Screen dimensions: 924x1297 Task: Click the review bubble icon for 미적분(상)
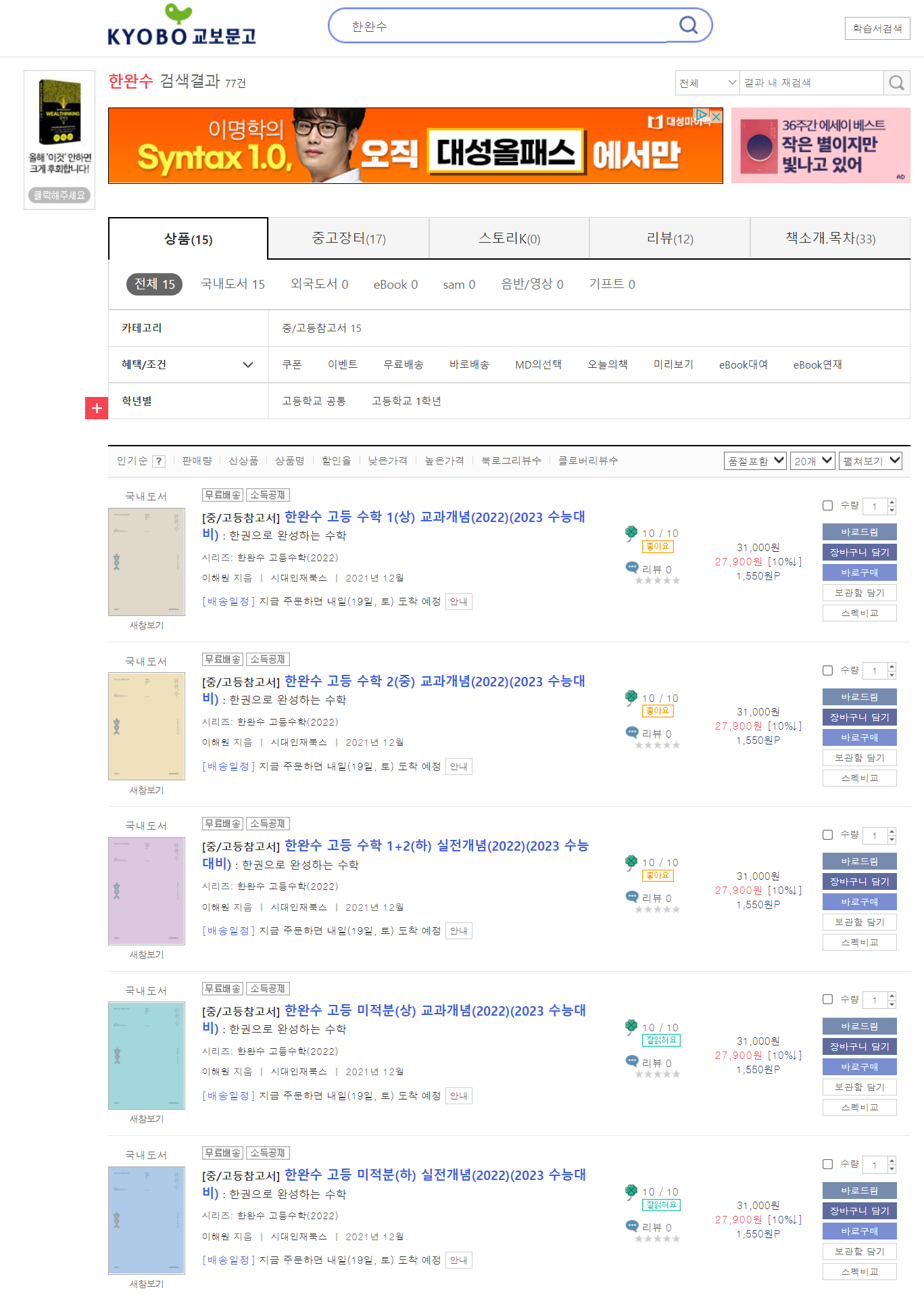click(x=632, y=1062)
